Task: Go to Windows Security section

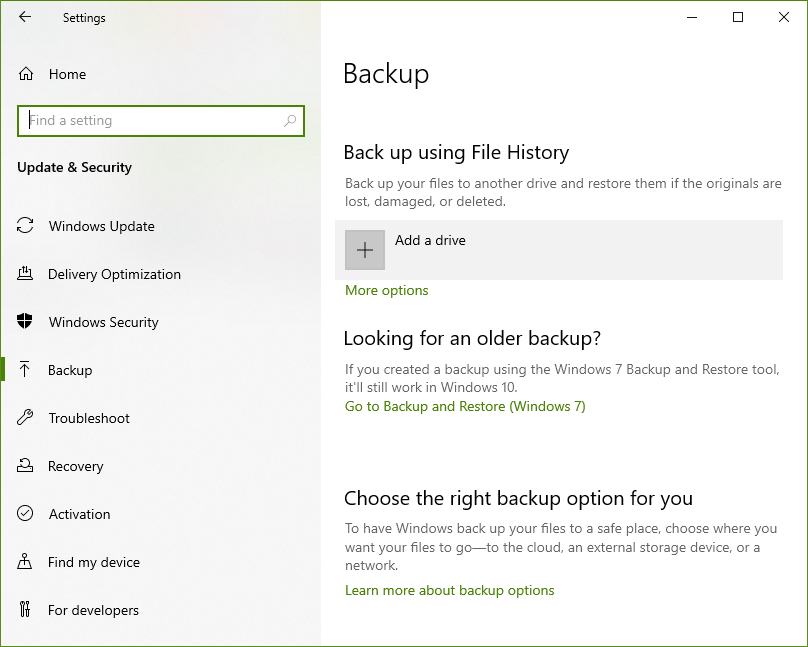Action: click(x=104, y=322)
